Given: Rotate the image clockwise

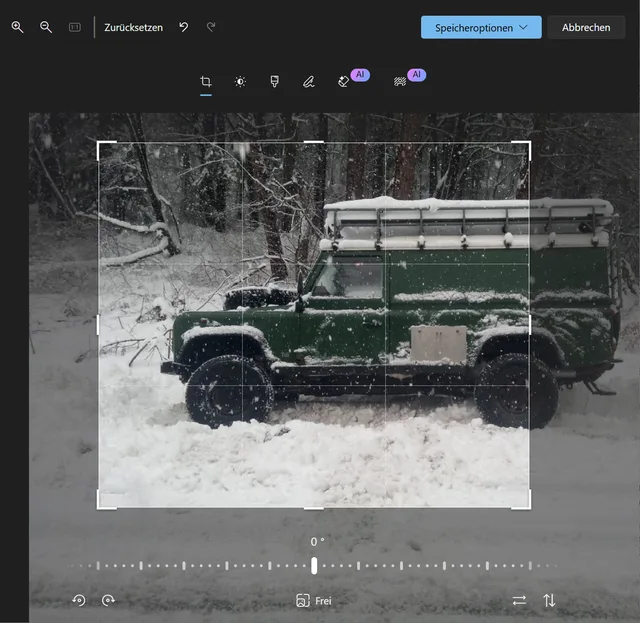Looking at the screenshot, I should tap(108, 600).
